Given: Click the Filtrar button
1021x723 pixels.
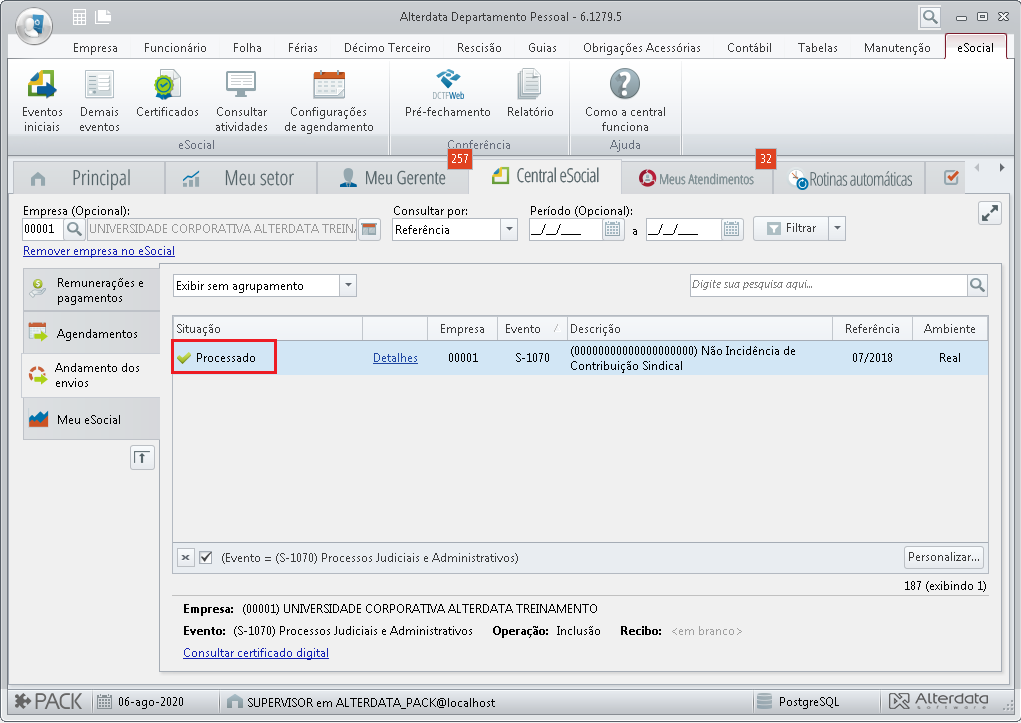Looking at the screenshot, I should pos(791,229).
